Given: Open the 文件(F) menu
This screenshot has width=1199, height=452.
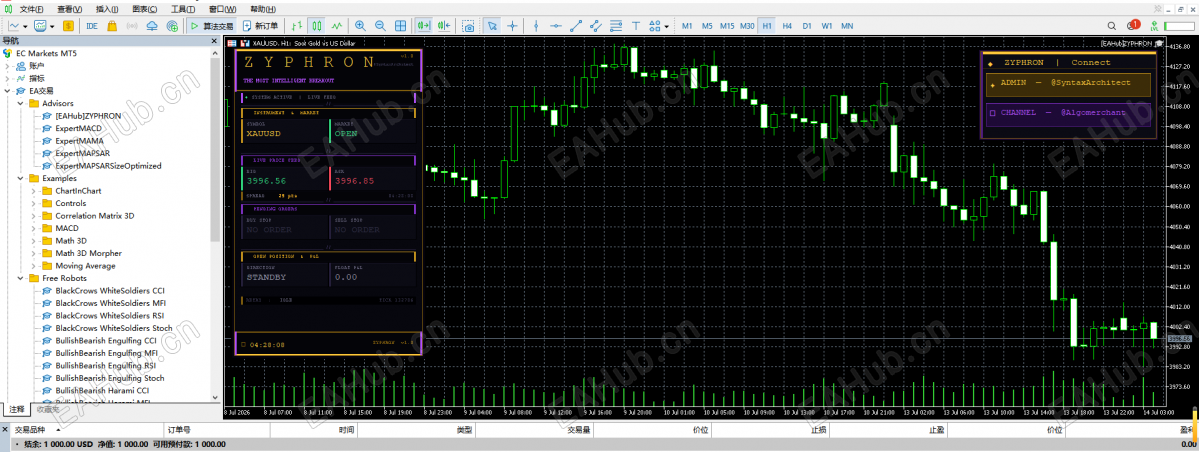Looking at the screenshot, I should (x=31, y=9).
